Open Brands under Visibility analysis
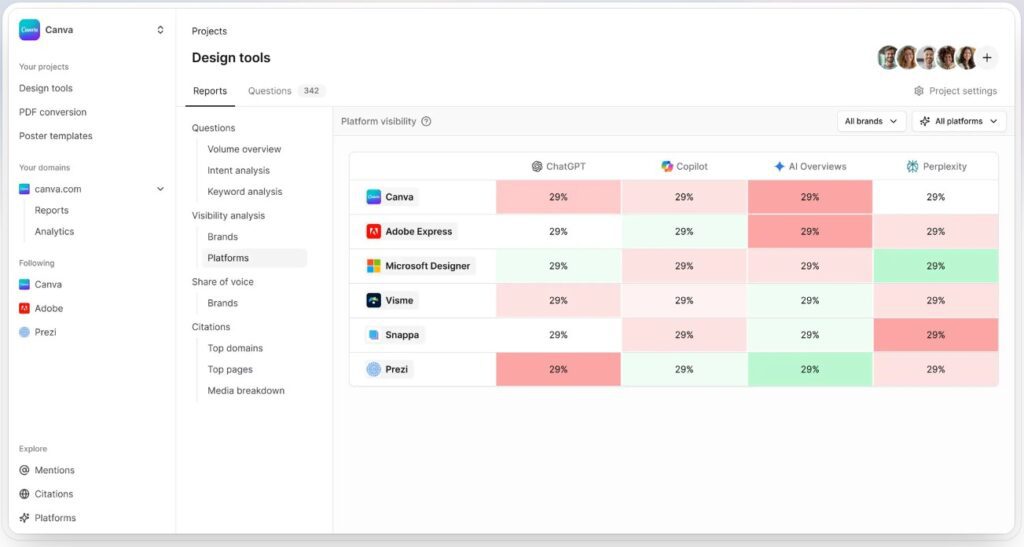The width and height of the screenshot is (1024, 547). point(223,237)
